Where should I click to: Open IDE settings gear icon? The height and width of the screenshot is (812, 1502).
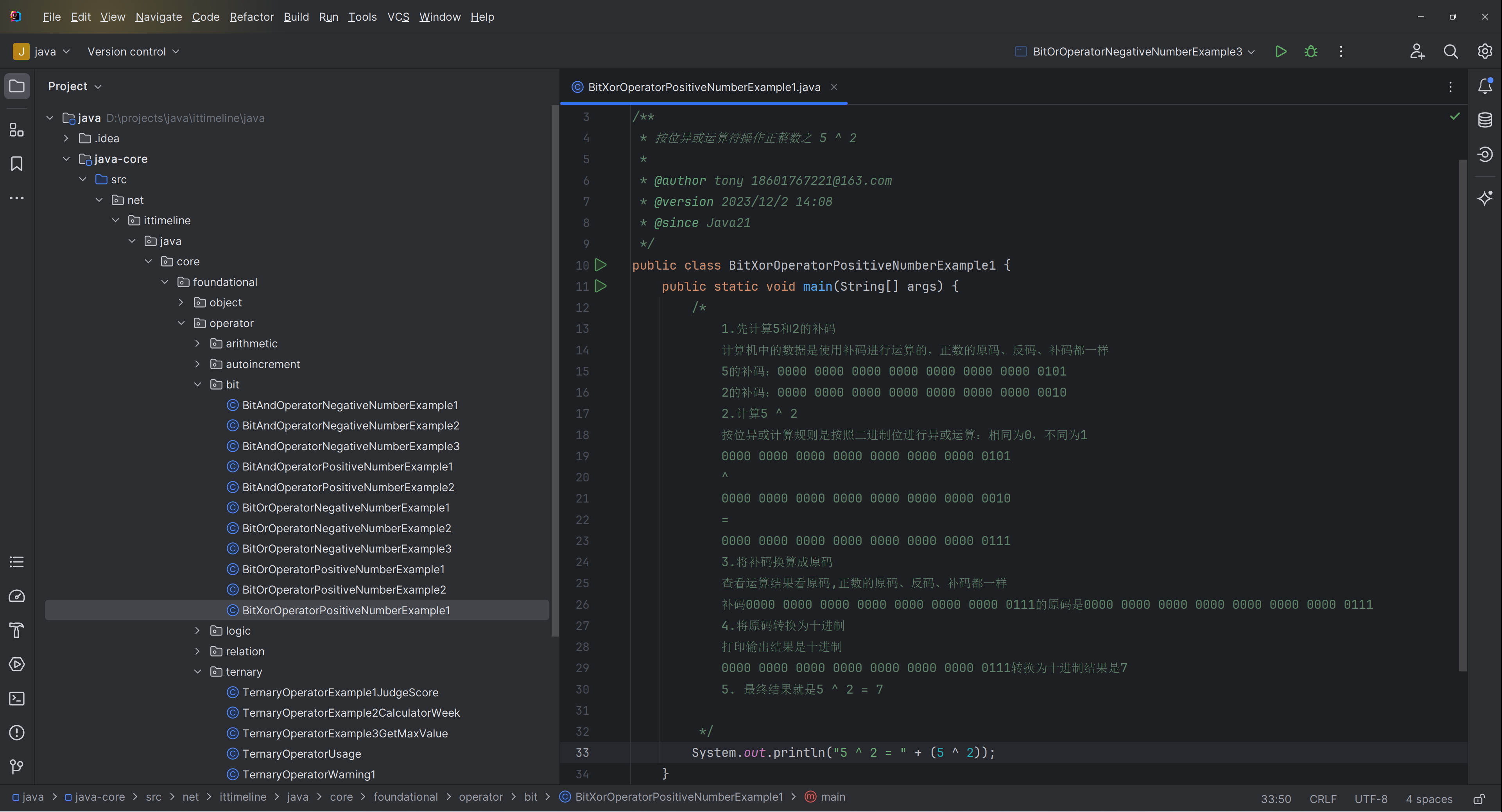click(1484, 51)
